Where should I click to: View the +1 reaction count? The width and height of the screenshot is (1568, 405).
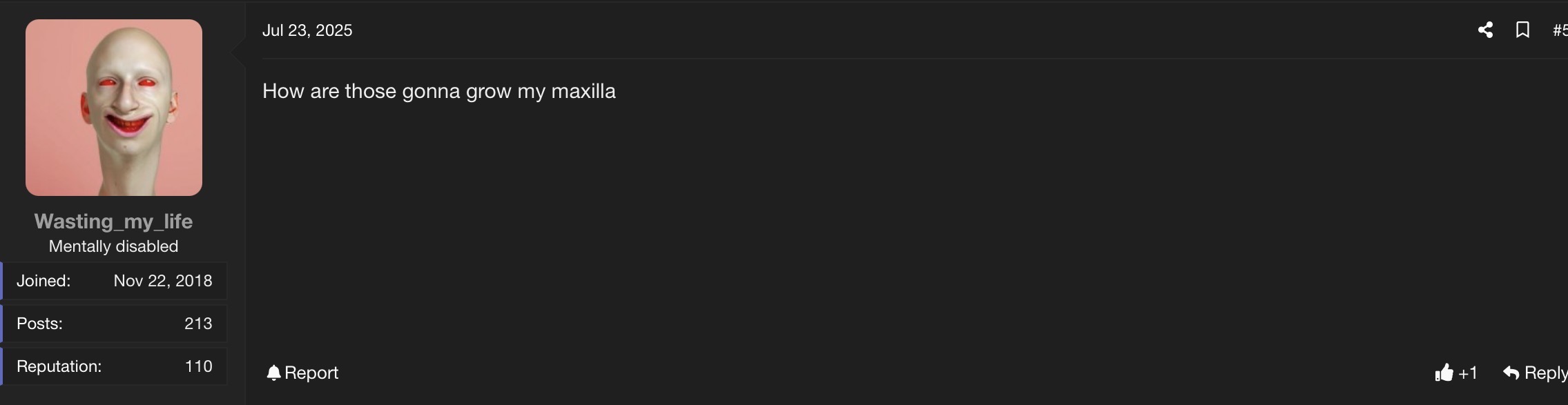pyautogui.click(x=1468, y=373)
